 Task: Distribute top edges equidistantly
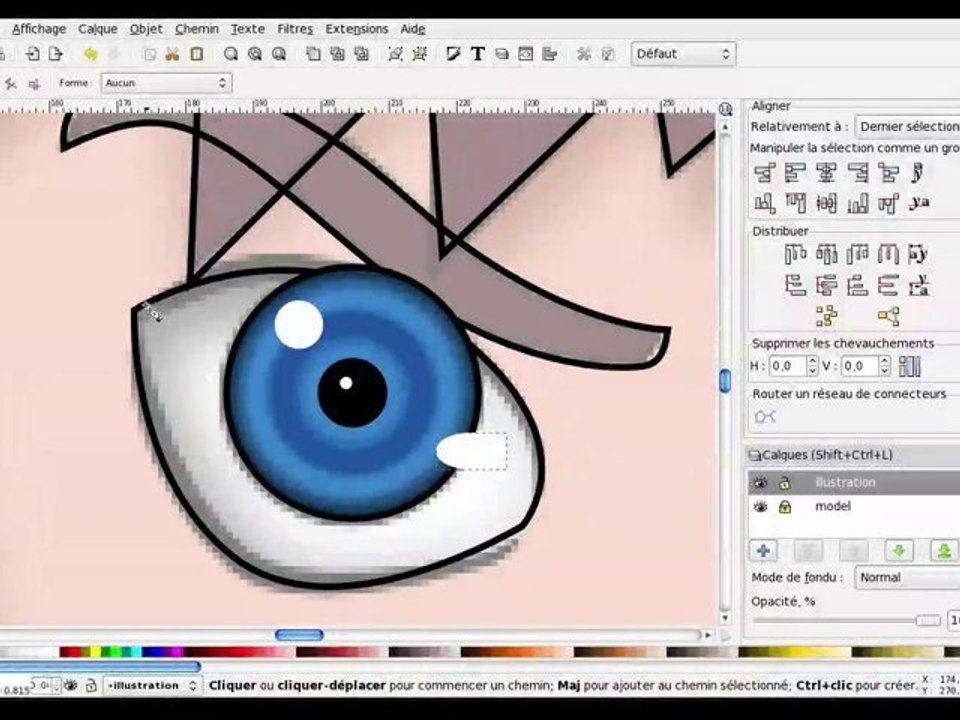[x=795, y=285]
